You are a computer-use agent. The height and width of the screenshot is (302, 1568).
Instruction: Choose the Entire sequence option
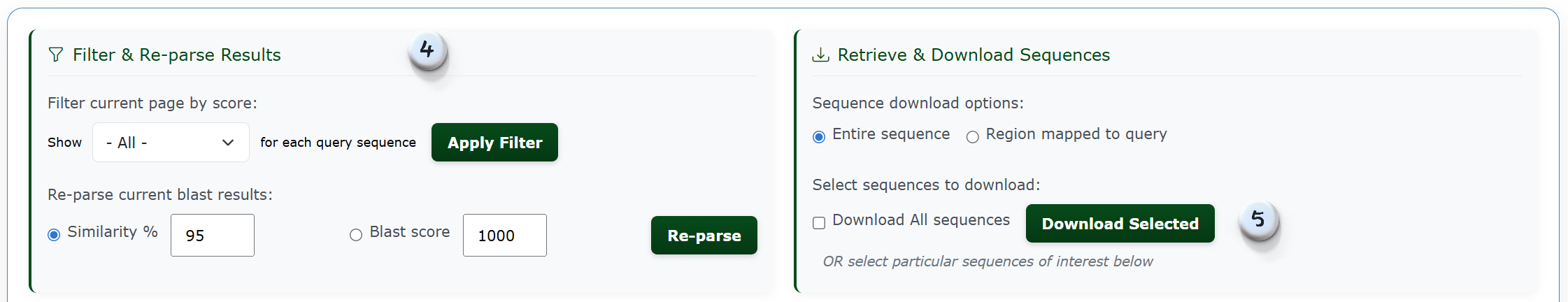click(x=819, y=137)
